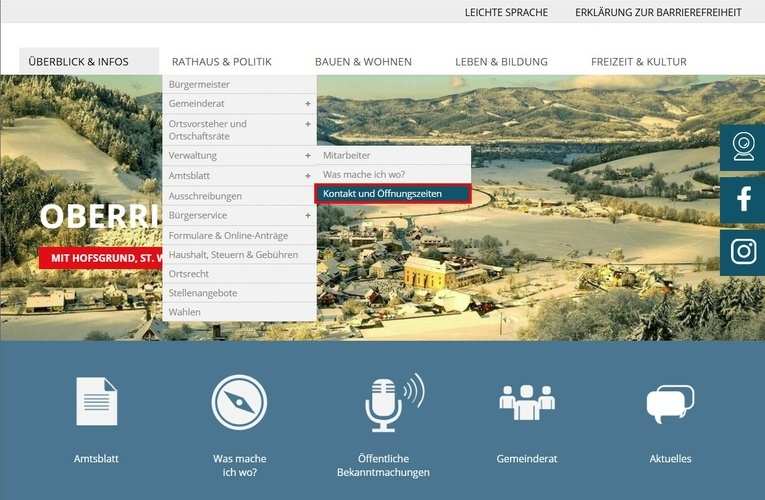Open the Freizeit & Kultur menu
This screenshot has height=500, width=765.
(638, 62)
